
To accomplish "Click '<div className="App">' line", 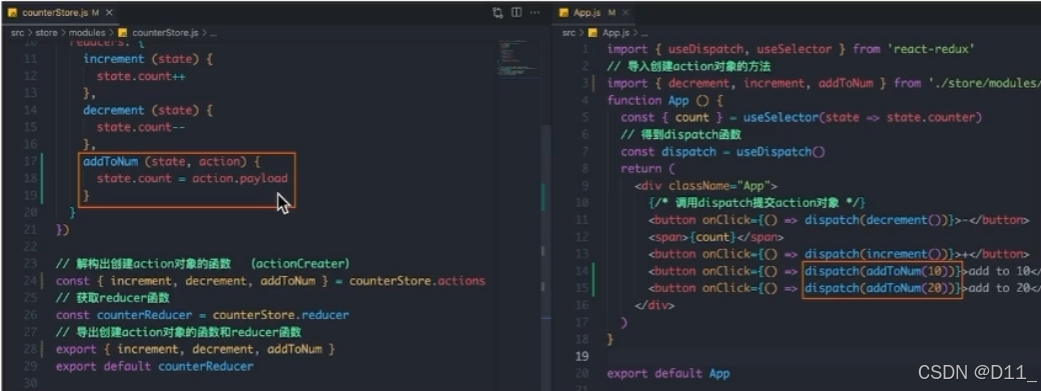I will [x=706, y=186].
